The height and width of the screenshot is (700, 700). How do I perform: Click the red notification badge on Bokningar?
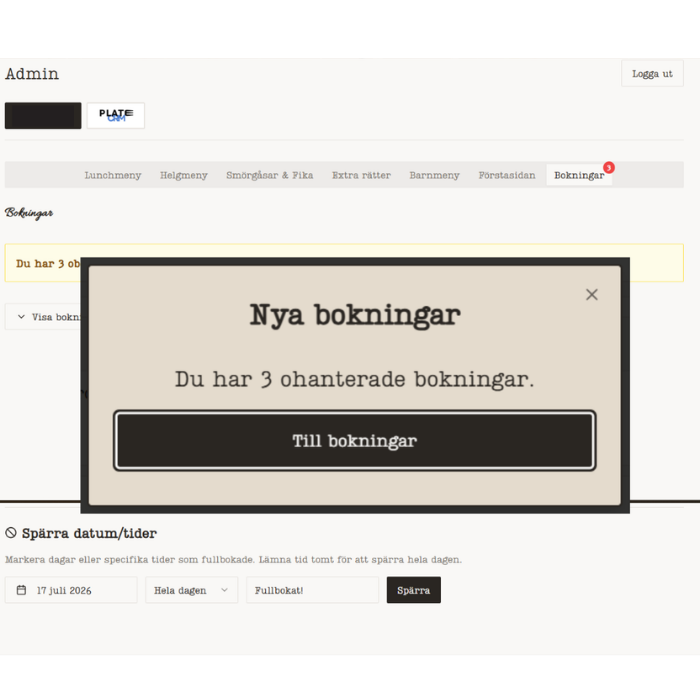pyautogui.click(x=608, y=167)
